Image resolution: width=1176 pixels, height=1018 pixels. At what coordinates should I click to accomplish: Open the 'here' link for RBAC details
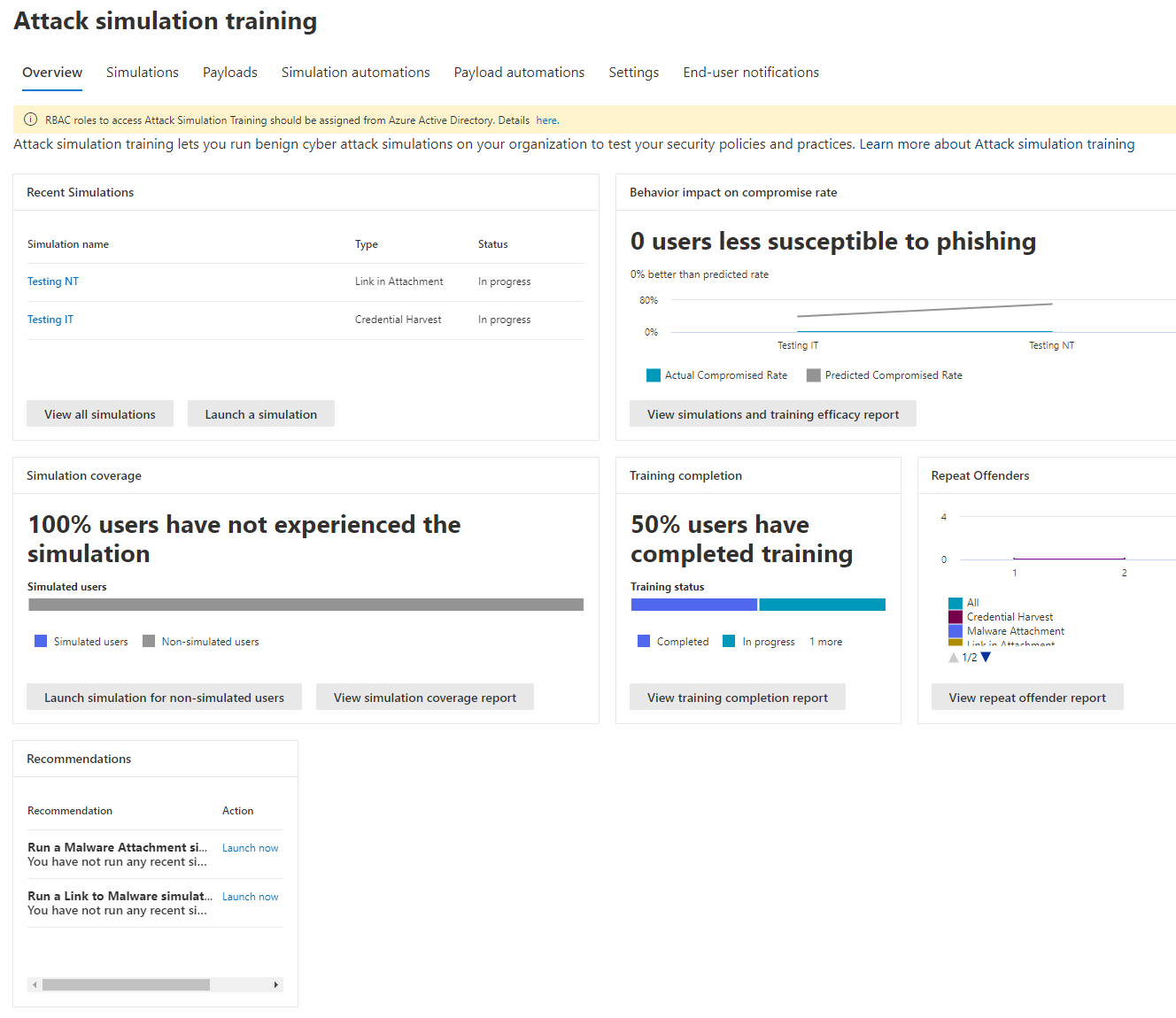click(545, 120)
